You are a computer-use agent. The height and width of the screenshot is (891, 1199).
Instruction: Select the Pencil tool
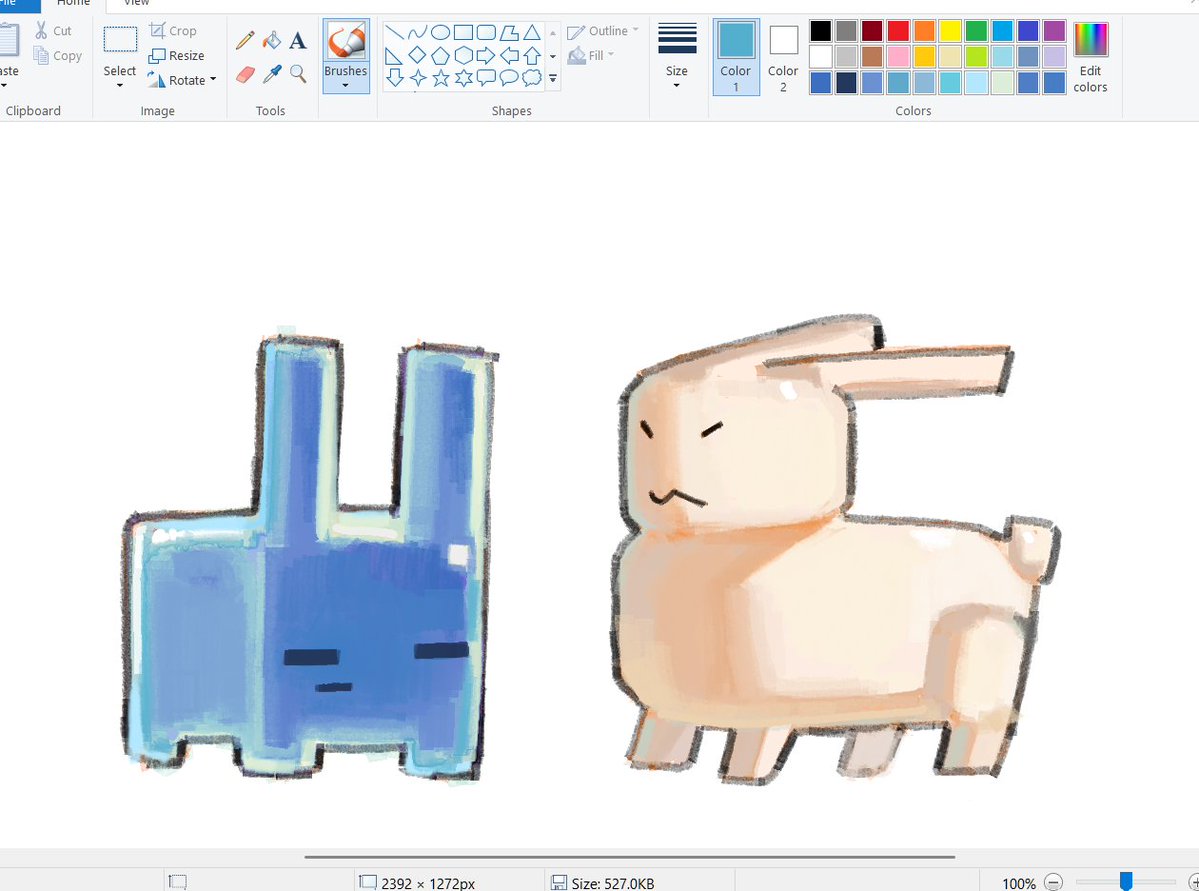pos(245,40)
